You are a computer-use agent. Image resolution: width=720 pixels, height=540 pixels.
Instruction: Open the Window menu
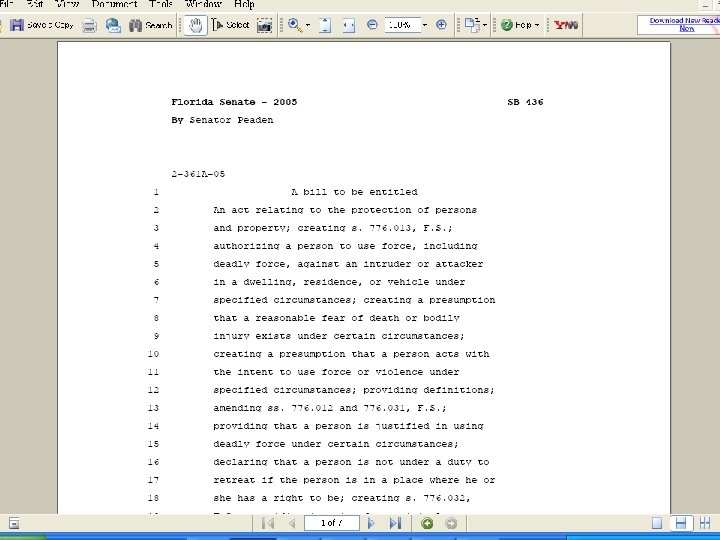coord(203,5)
